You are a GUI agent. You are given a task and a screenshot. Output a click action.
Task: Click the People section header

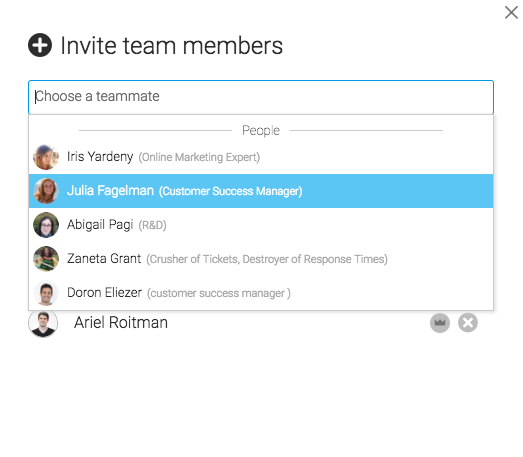[261, 130]
